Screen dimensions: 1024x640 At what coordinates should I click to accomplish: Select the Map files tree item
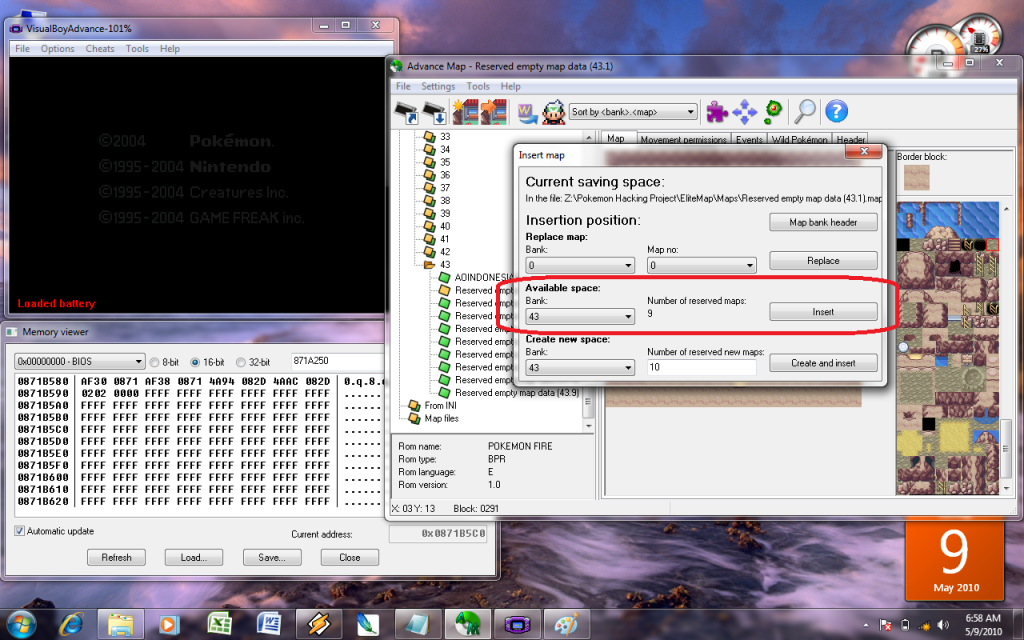pos(441,418)
